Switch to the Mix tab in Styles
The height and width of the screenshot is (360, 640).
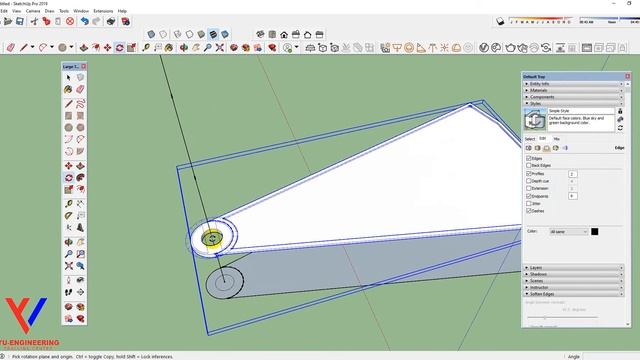click(556, 139)
